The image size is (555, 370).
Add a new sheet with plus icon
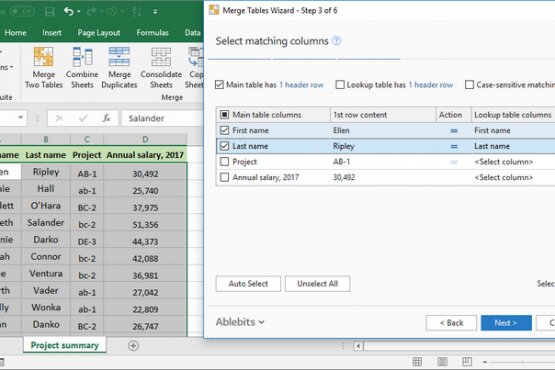click(x=133, y=346)
